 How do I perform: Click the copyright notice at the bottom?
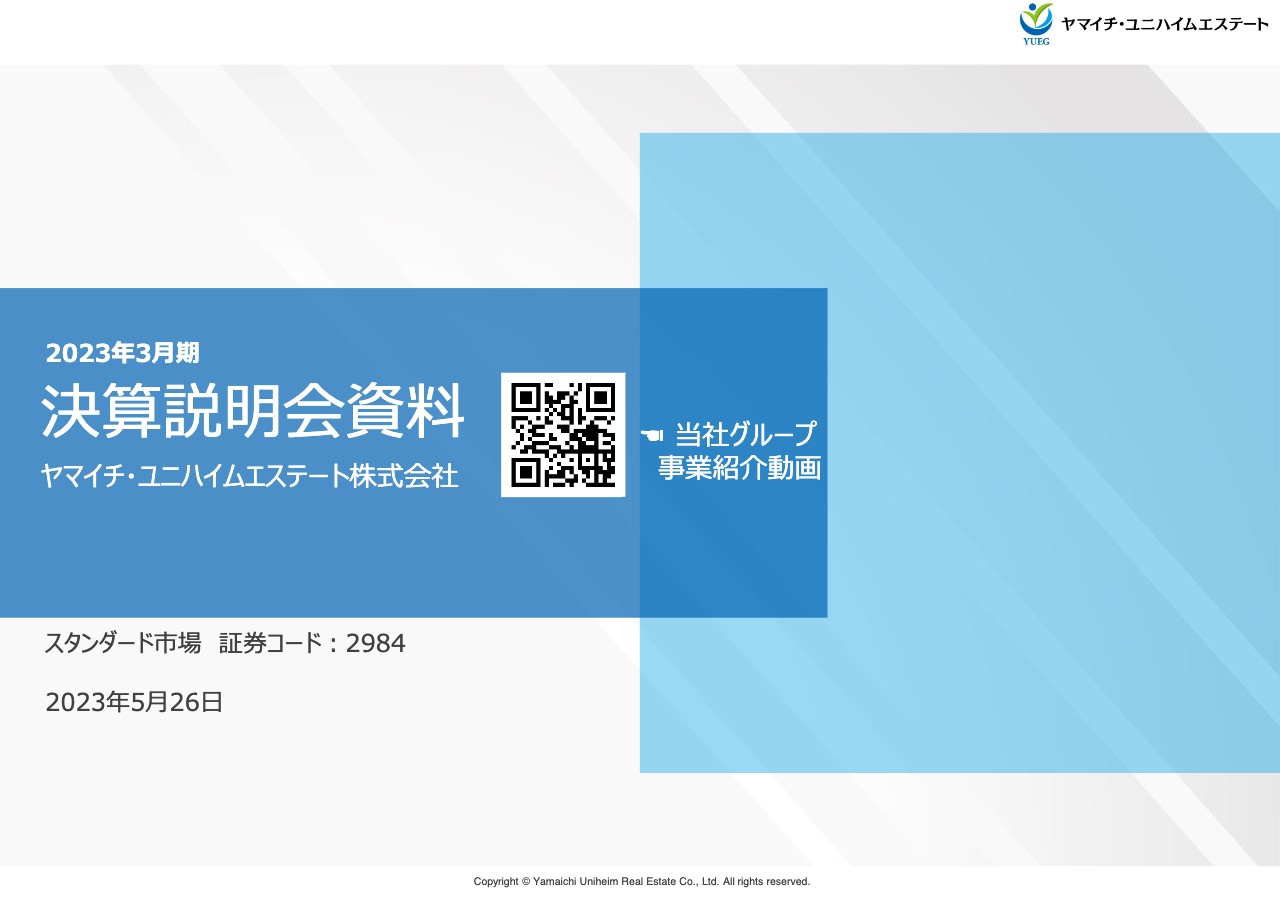640,881
